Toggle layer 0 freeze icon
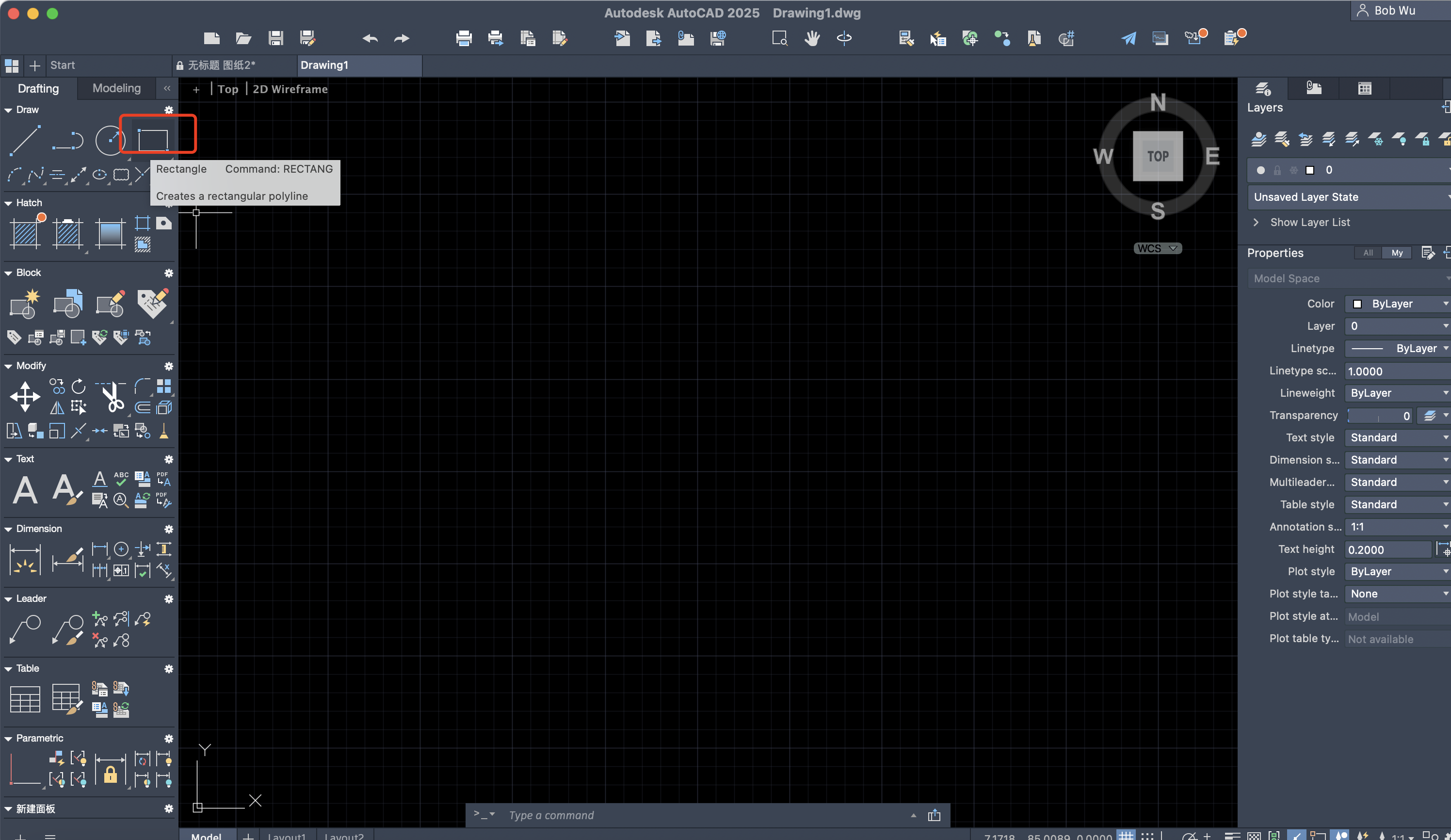This screenshot has width=1451, height=840. pyautogui.click(x=1294, y=170)
